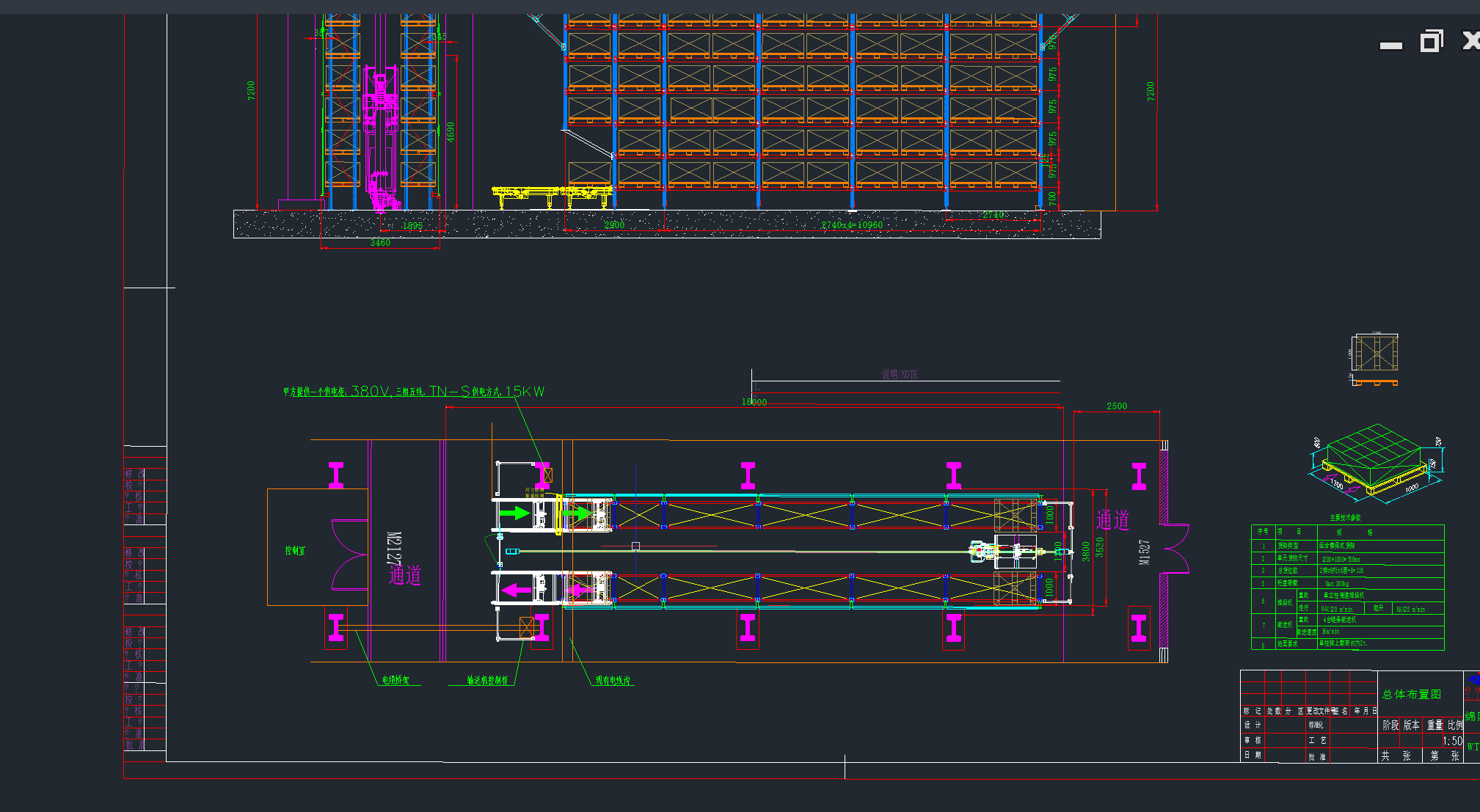Click the 控制室 room label
The width and height of the screenshot is (1480, 812).
coord(295,550)
